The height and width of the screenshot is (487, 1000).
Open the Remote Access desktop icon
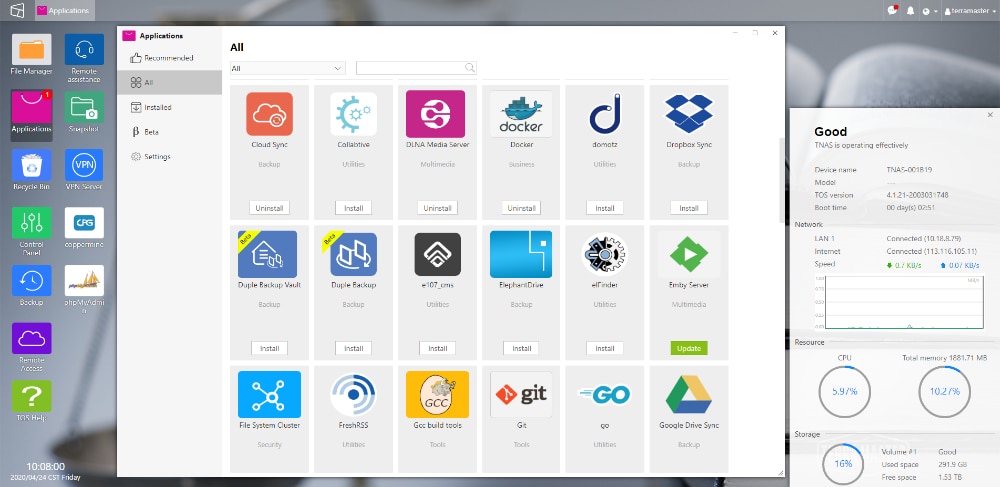pyautogui.click(x=31, y=338)
